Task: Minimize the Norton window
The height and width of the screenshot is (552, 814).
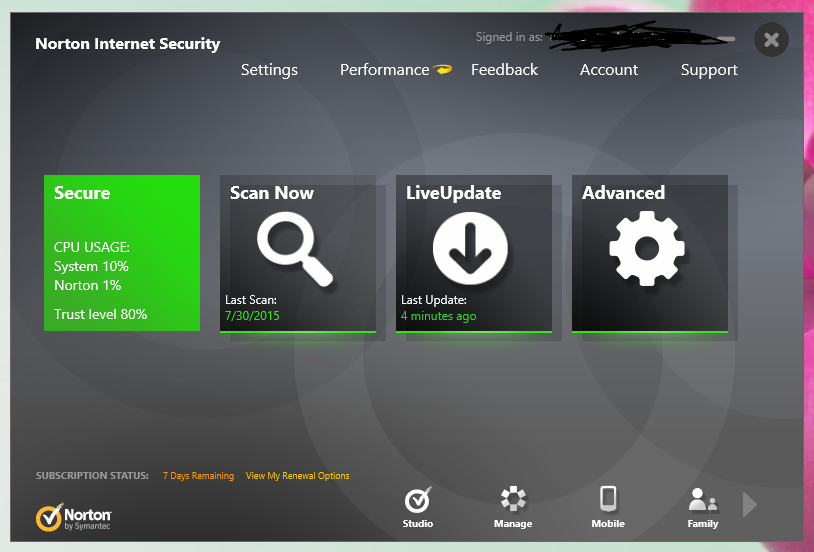Action: pyautogui.click(x=727, y=39)
